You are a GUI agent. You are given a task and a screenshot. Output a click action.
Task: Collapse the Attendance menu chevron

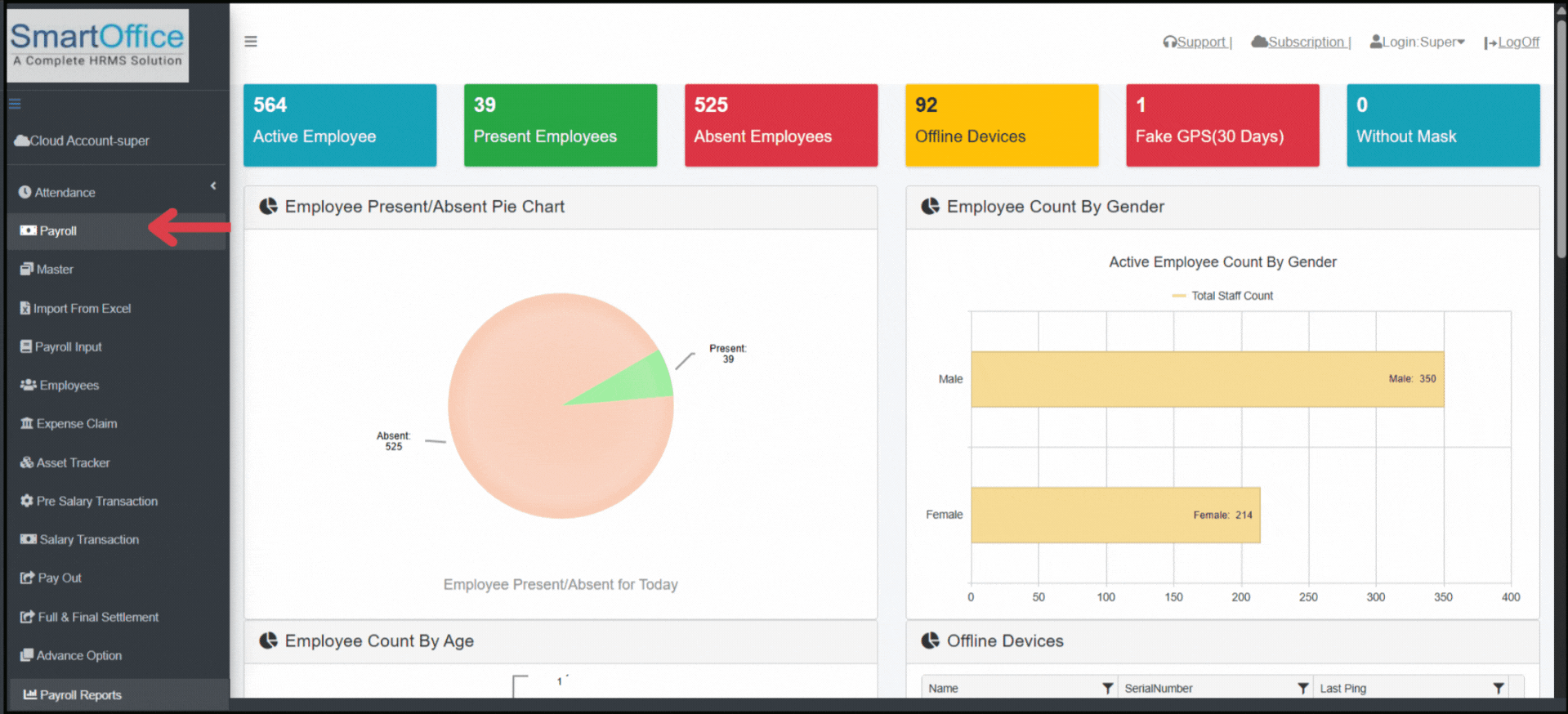(x=213, y=186)
